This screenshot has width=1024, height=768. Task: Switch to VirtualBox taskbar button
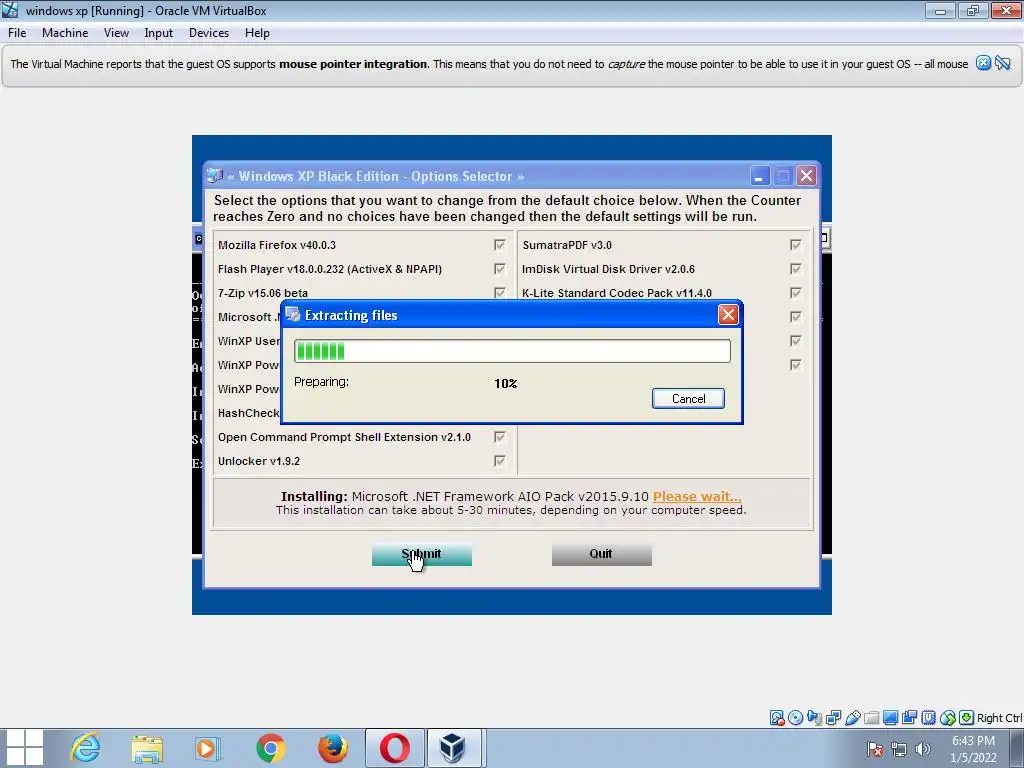[453, 748]
